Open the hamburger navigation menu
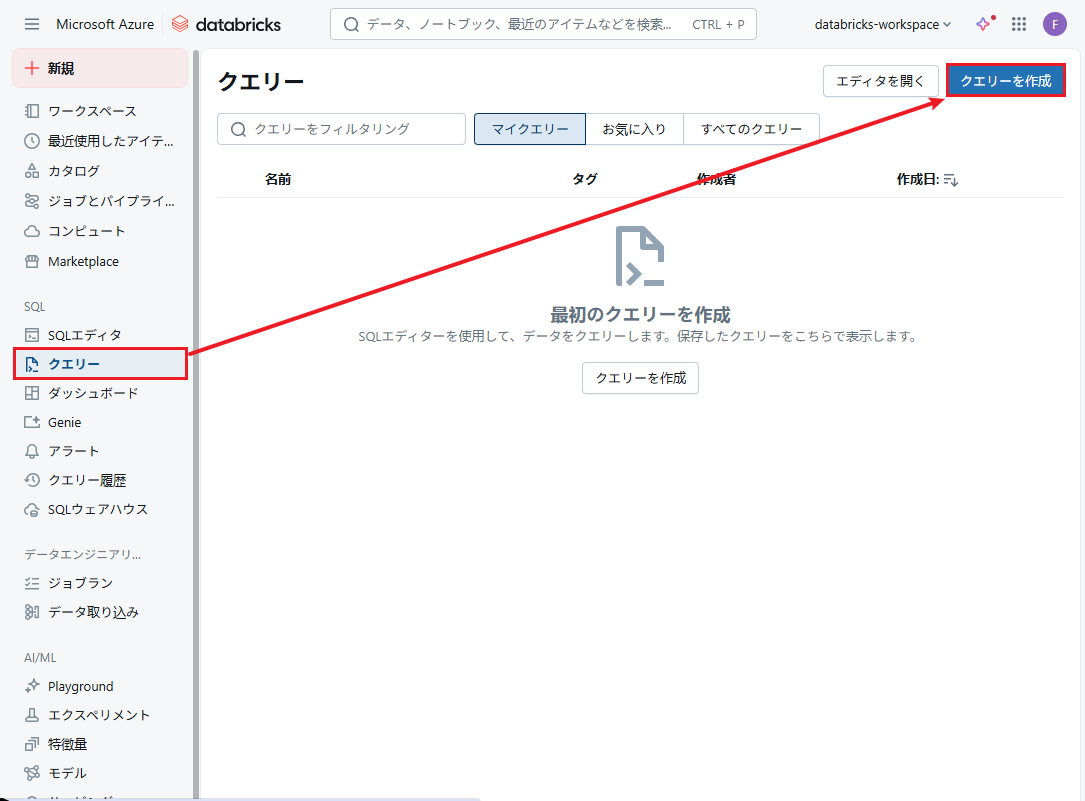This screenshot has width=1085, height=801. tap(32, 24)
